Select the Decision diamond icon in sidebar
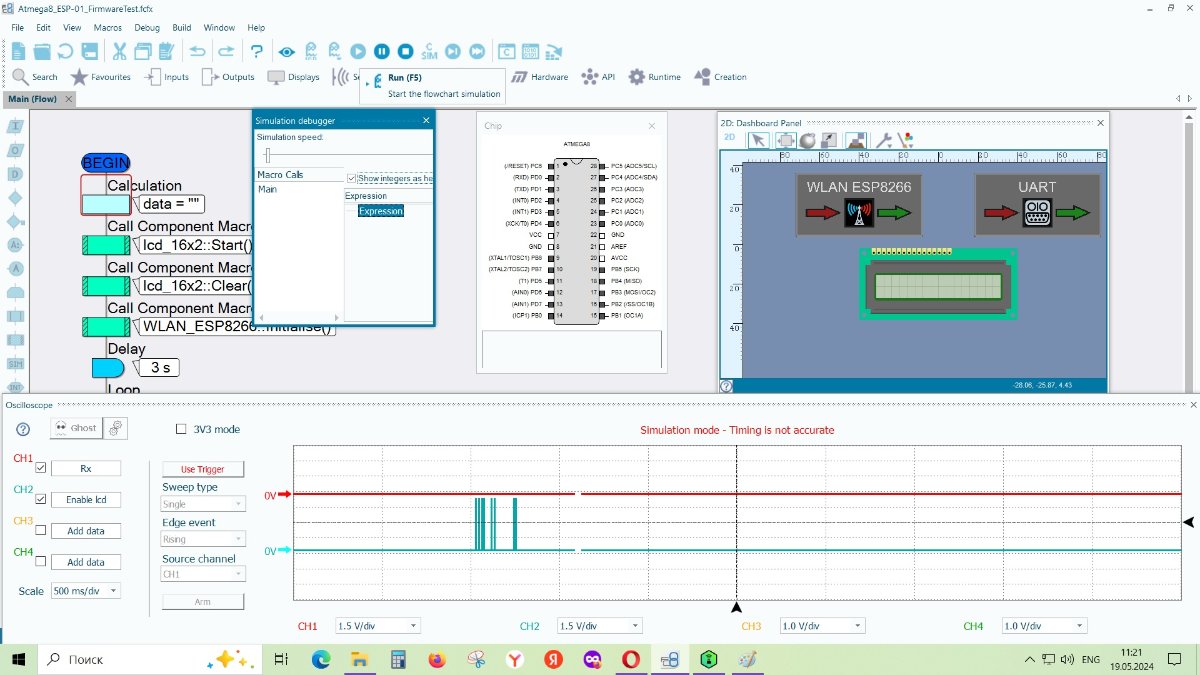Screen dimensions: 1200x675 (x=15, y=198)
